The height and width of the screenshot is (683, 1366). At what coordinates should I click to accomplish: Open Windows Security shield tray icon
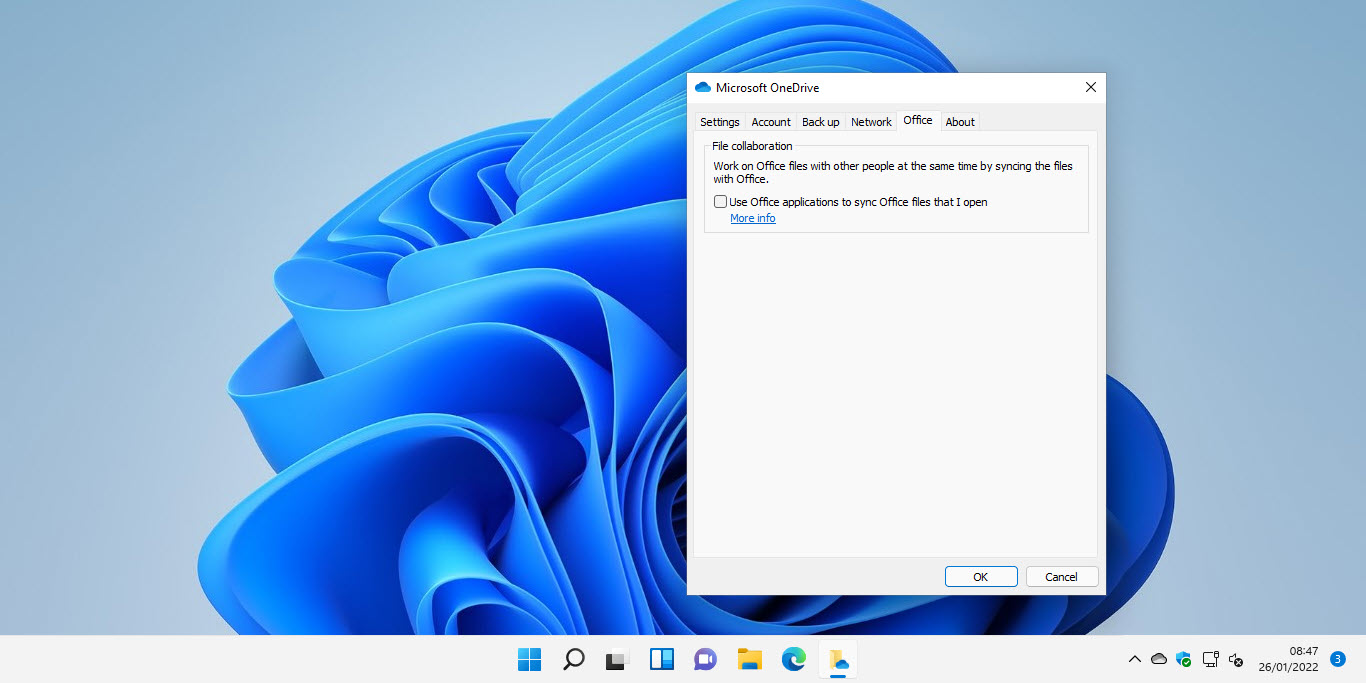click(x=1184, y=659)
